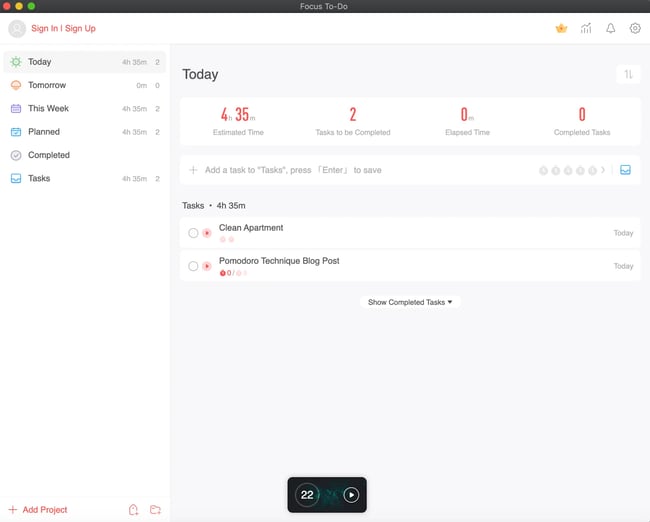Open the notifications bell
This screenshot has width=650, height=522.
click(611, 28)
